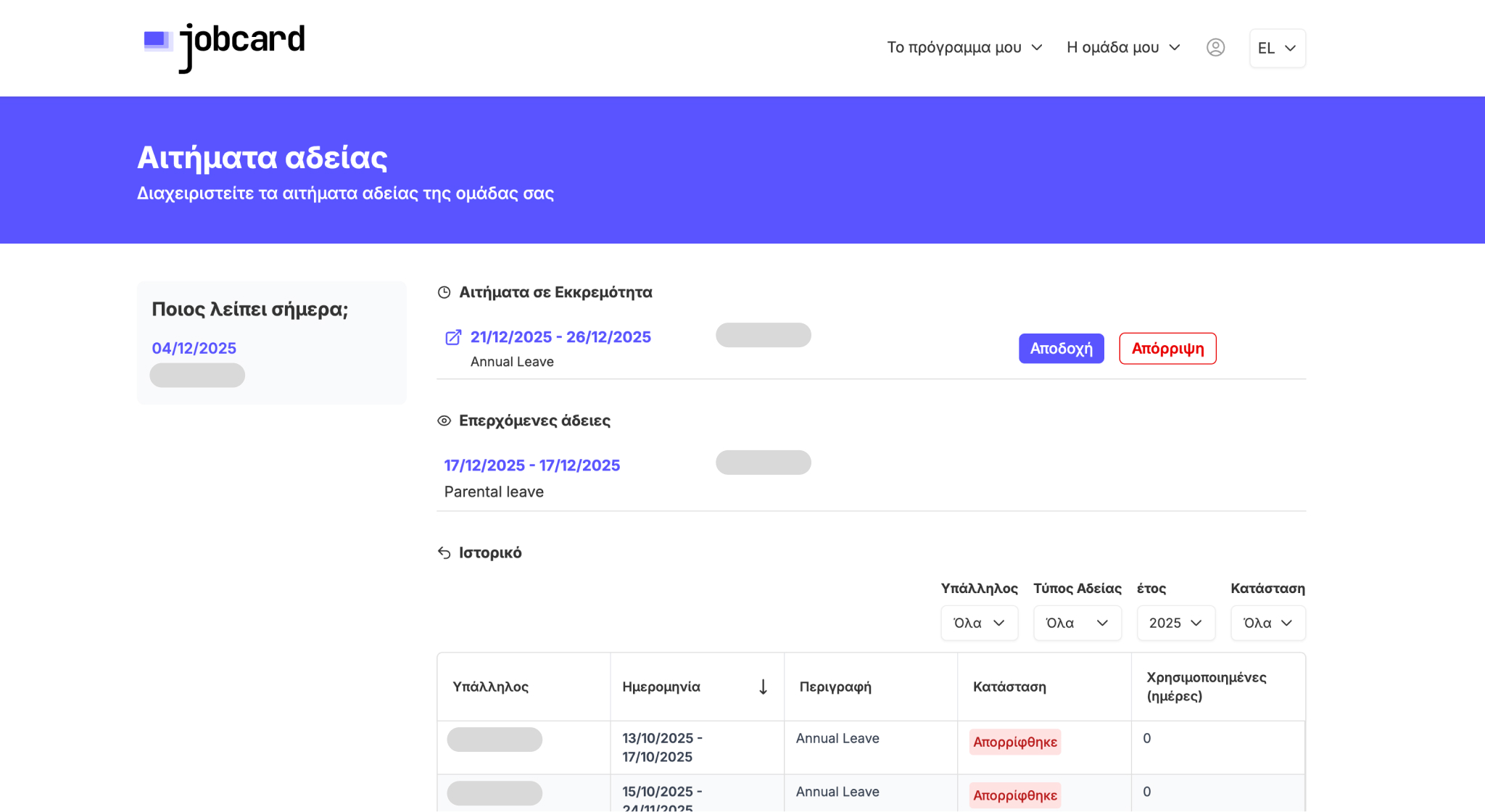
Task: Open the 17/12/2025 - 17/12/2025 leave link
Action: (531, 465)
